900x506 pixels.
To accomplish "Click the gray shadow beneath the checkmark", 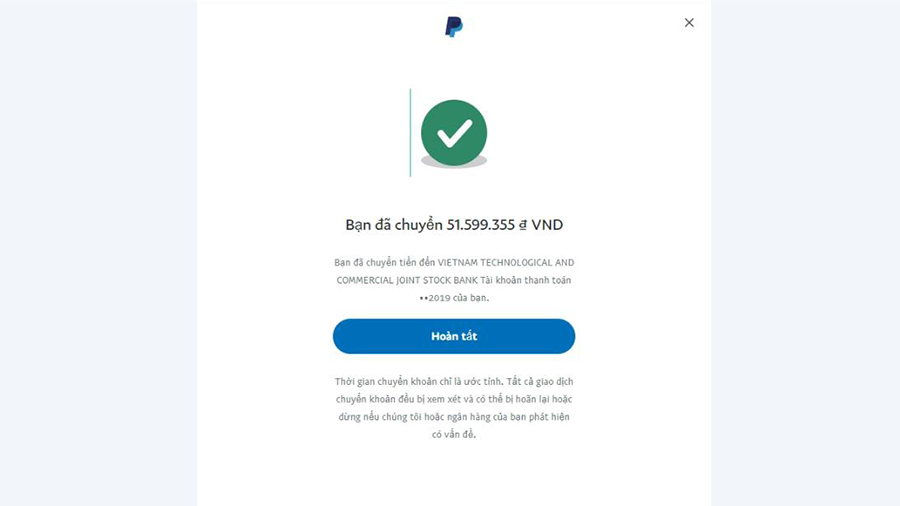I will 454,163.
